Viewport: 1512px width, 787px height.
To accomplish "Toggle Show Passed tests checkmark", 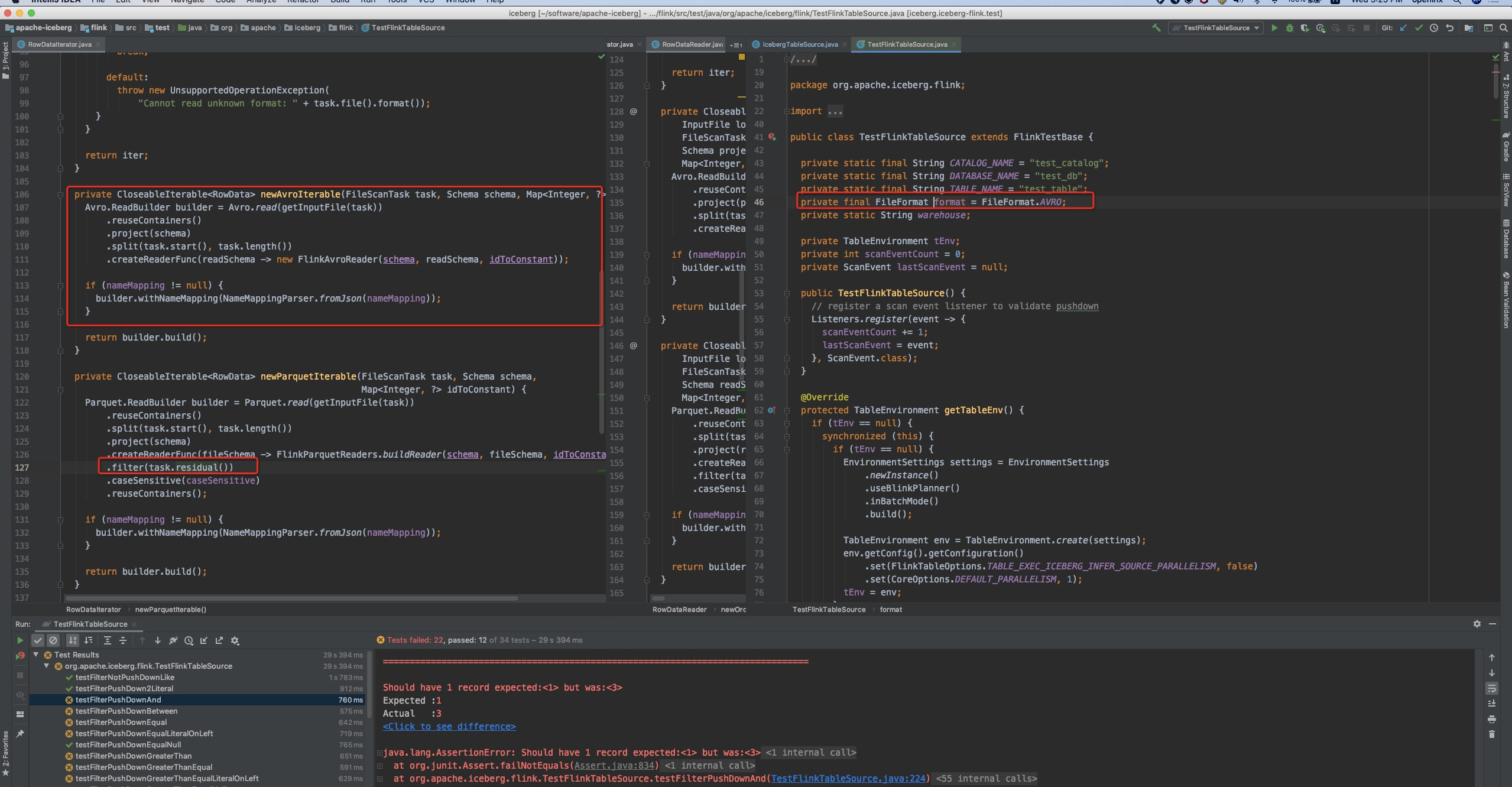I will click(x=38, y=640).
